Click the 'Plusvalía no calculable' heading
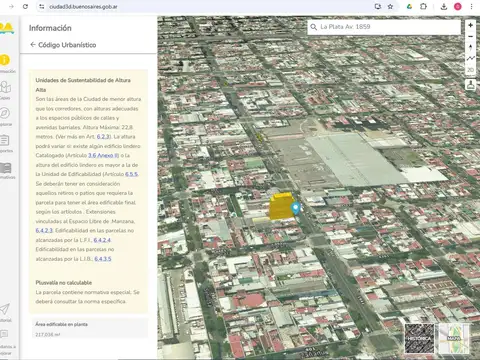The height and width of the screenshot is (360, 480). point(64,283)
